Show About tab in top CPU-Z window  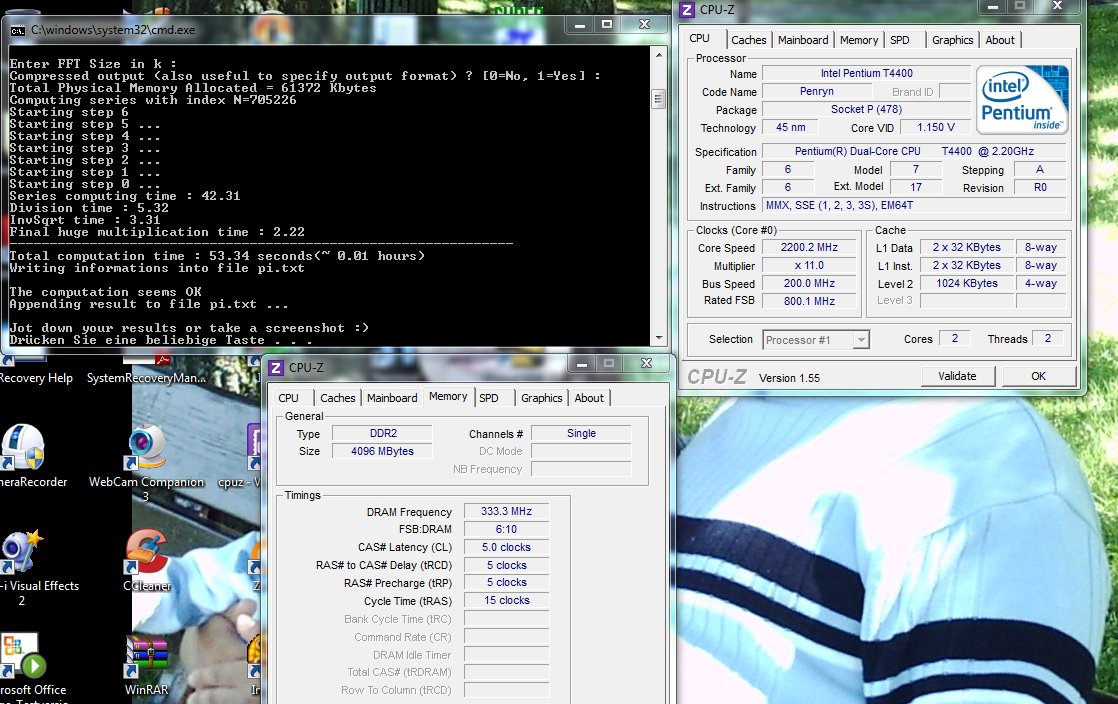coord(1000,40)
